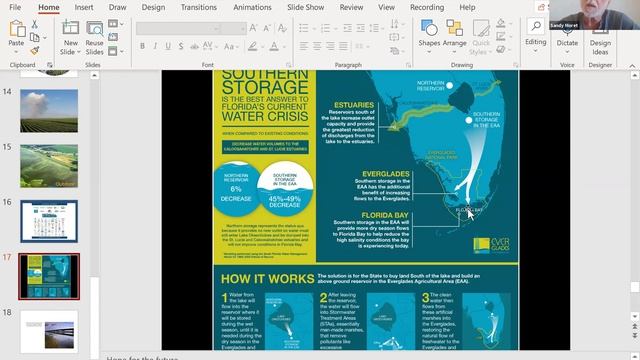
Task: Switch to the Design tab
Action: (x=153, y=7)
